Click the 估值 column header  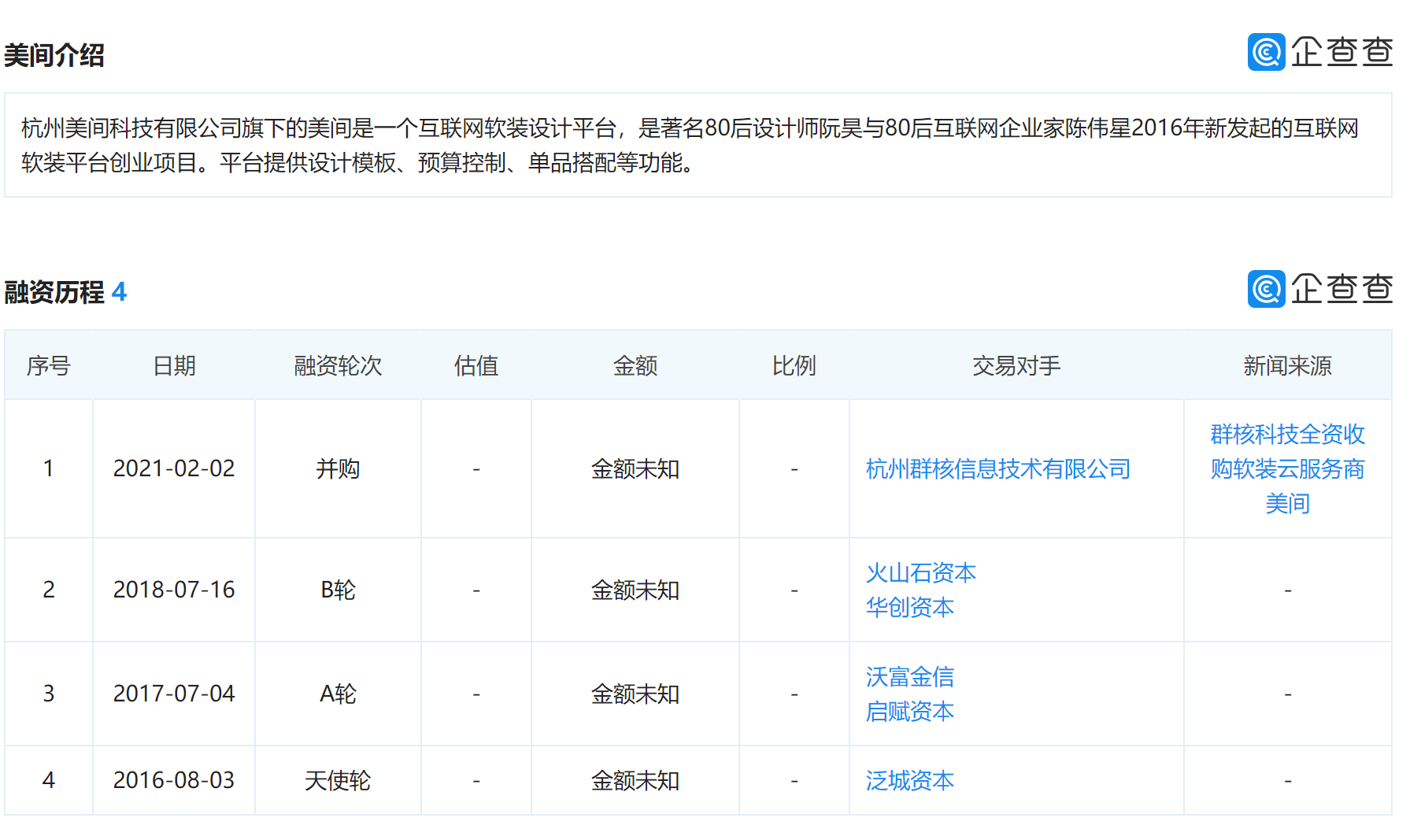[x=476, y=366]
